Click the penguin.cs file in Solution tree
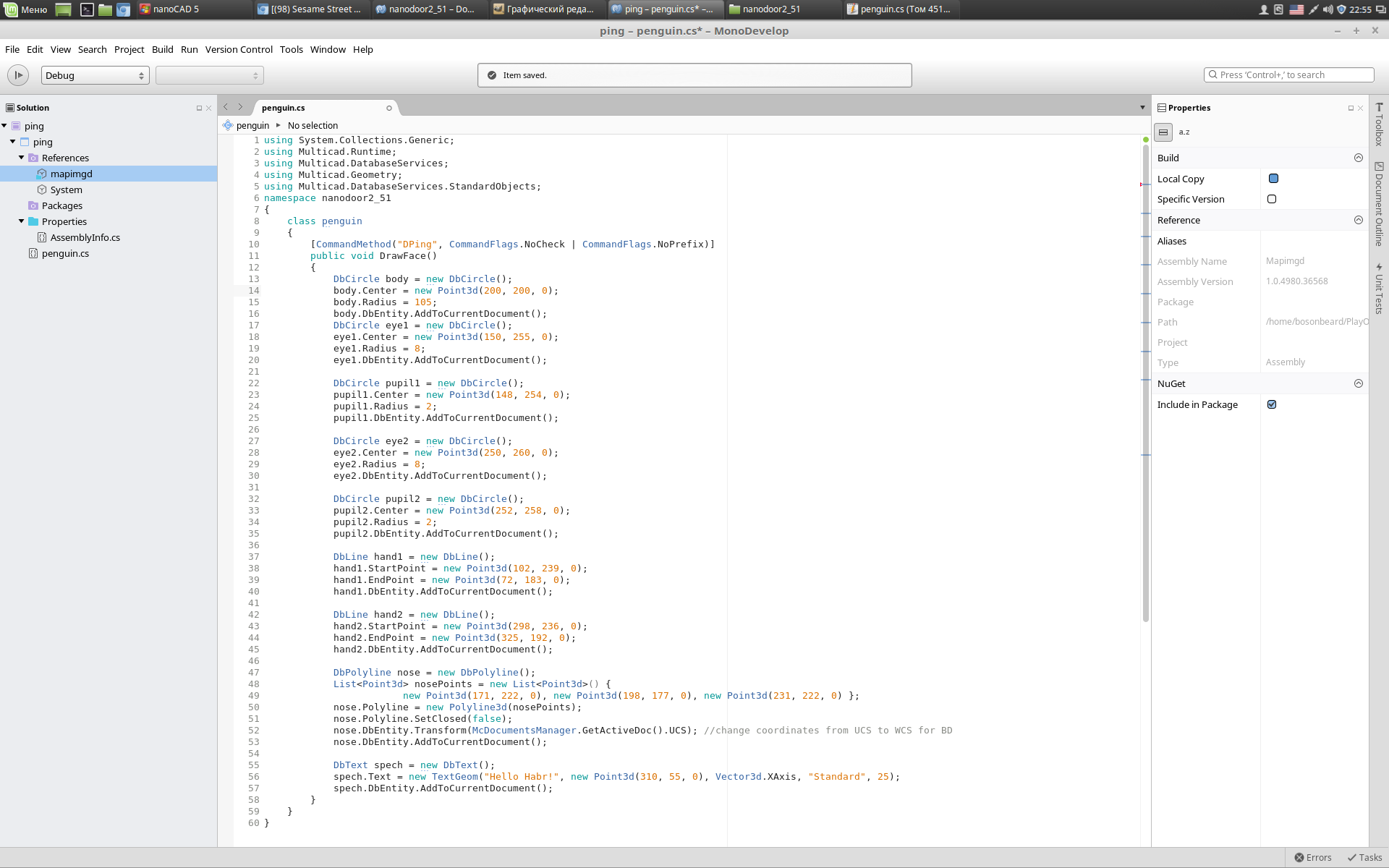The width and height of the screenshot is (1389, 868). [65, 253]
